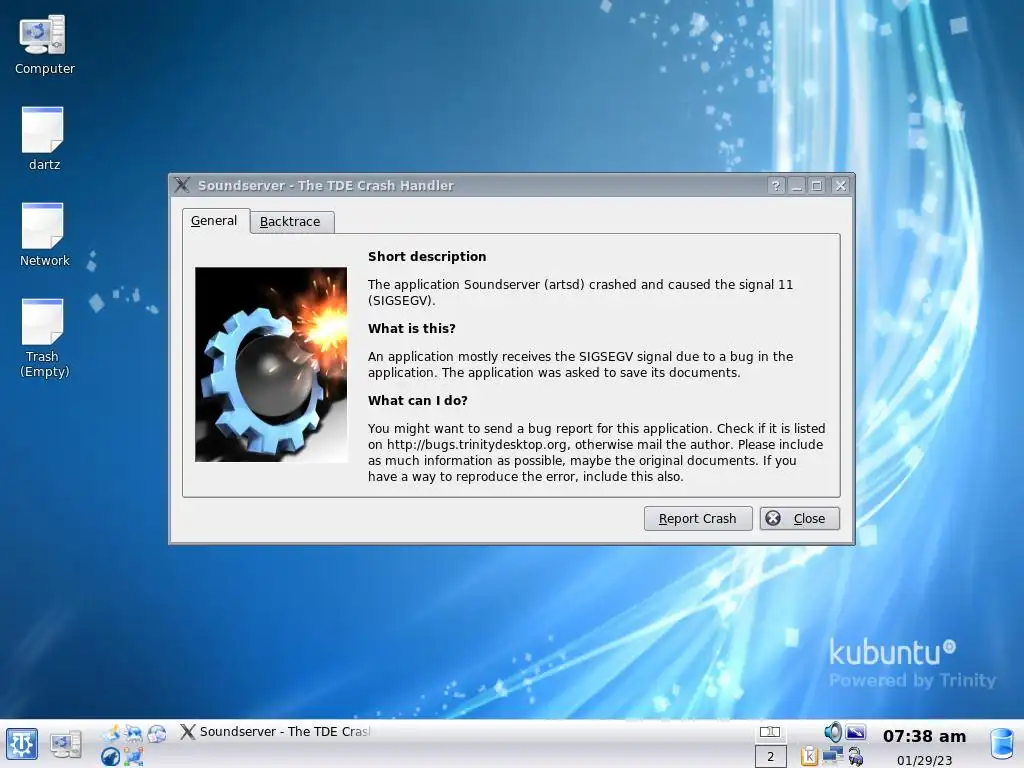This screenshot has height=768, width=1024.
Task: Click the crash handler help question button
Action: click(775, 185)
